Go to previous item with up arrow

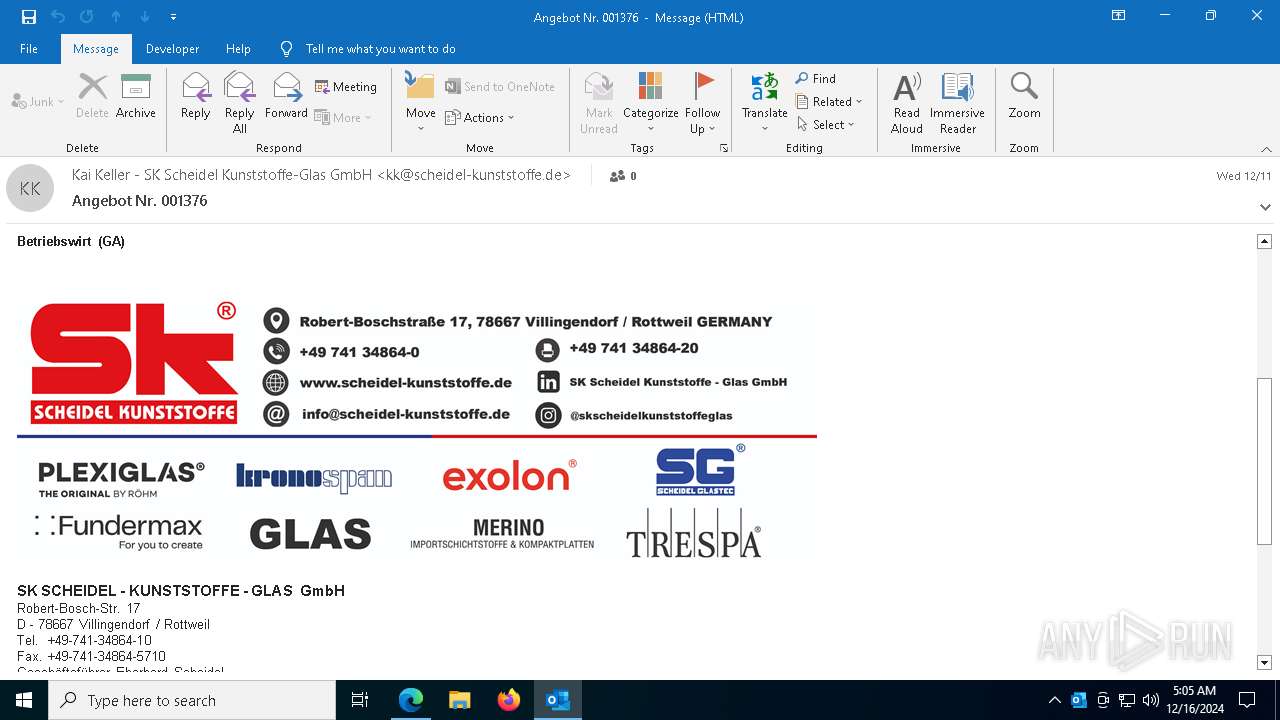116,17
